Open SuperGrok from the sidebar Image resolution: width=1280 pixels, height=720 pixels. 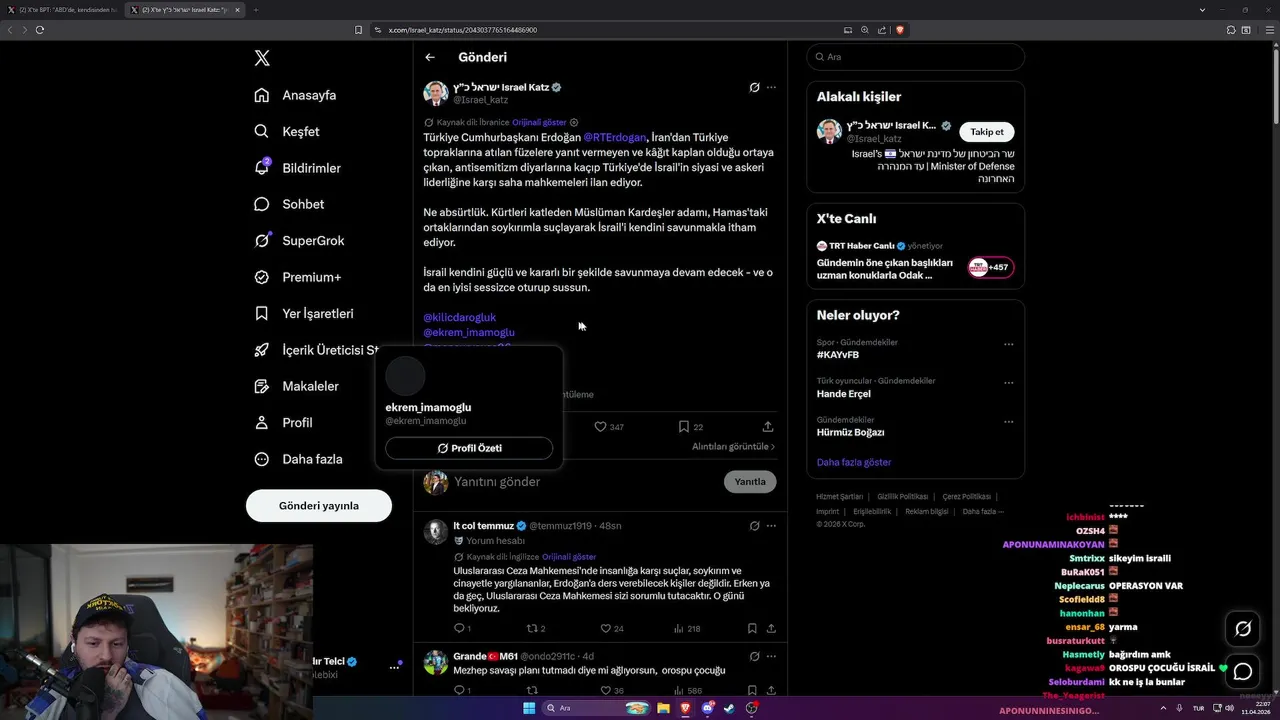tap(299, 241)
